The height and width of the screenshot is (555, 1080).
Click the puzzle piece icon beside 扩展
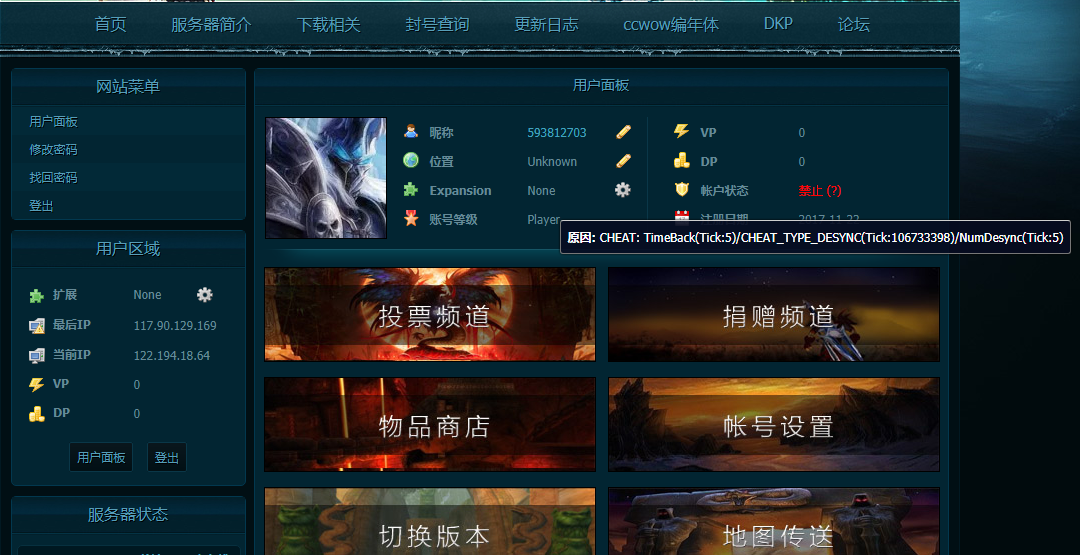[37, 295]
